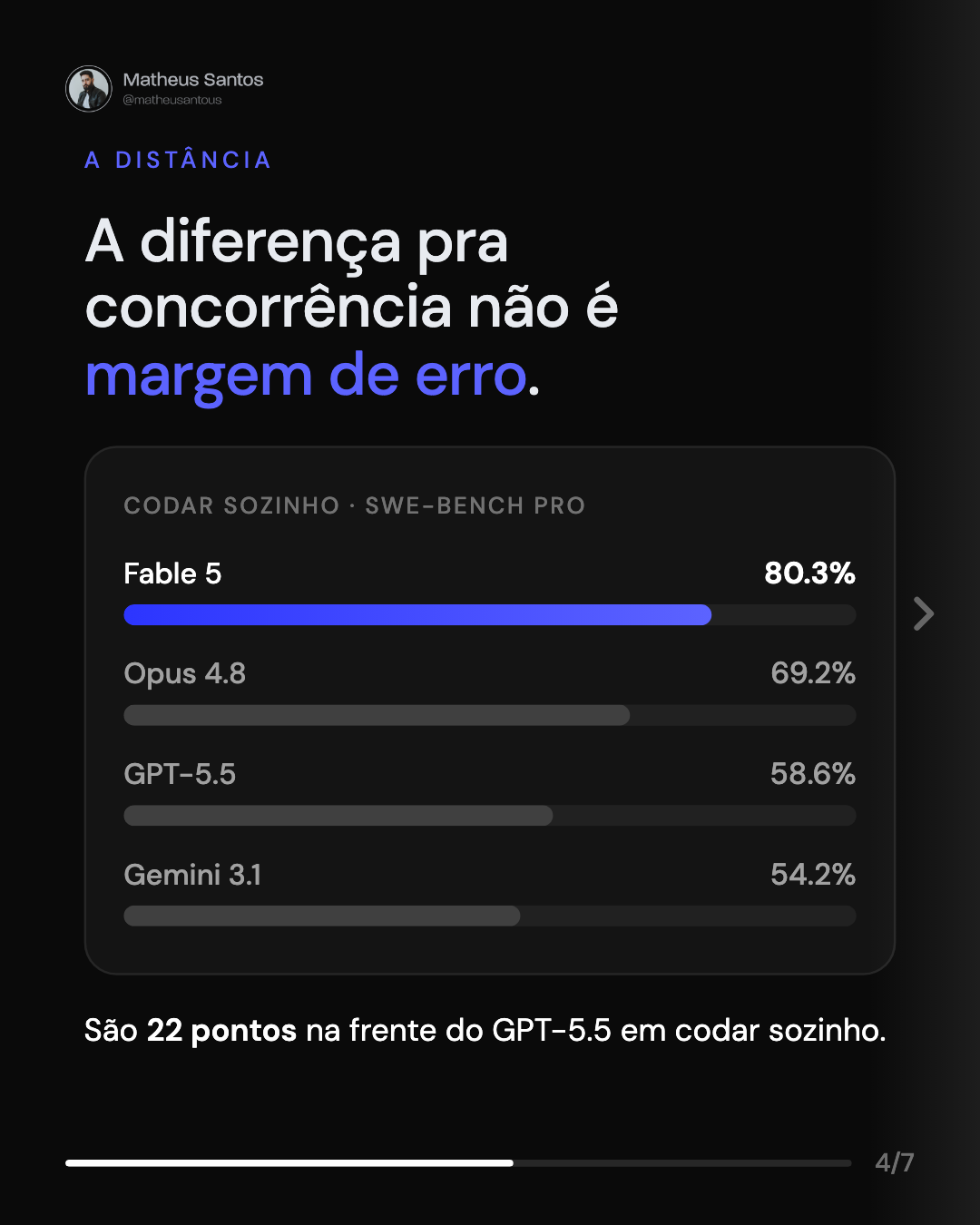Click the A DISTÂNCIA section heading

[178, 161]
